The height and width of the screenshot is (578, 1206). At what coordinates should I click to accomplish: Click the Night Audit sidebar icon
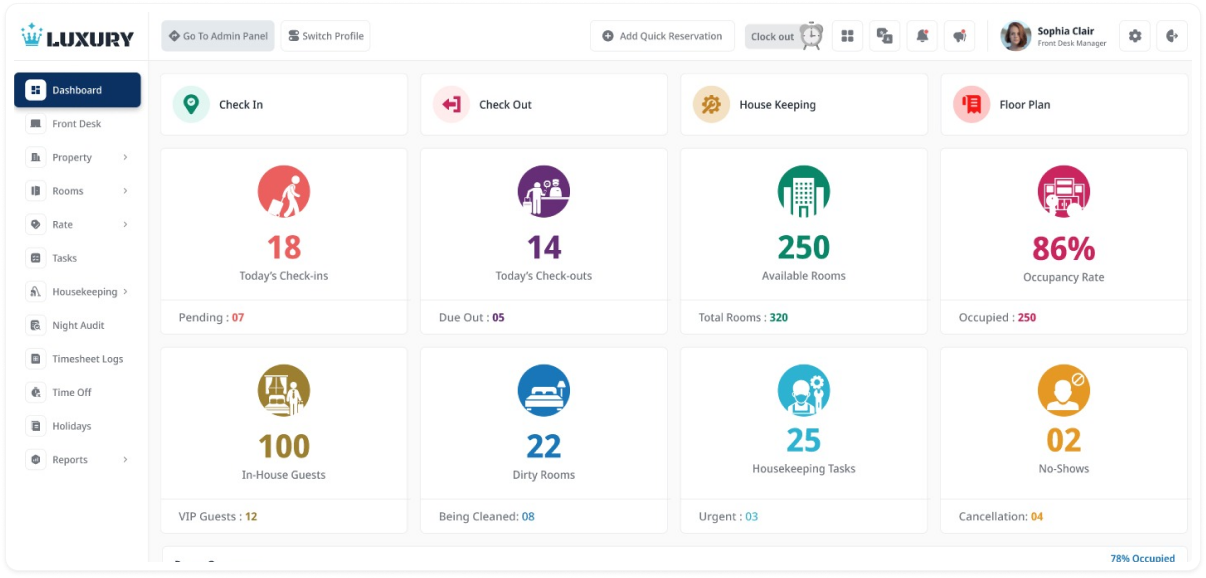click(36, 325)
